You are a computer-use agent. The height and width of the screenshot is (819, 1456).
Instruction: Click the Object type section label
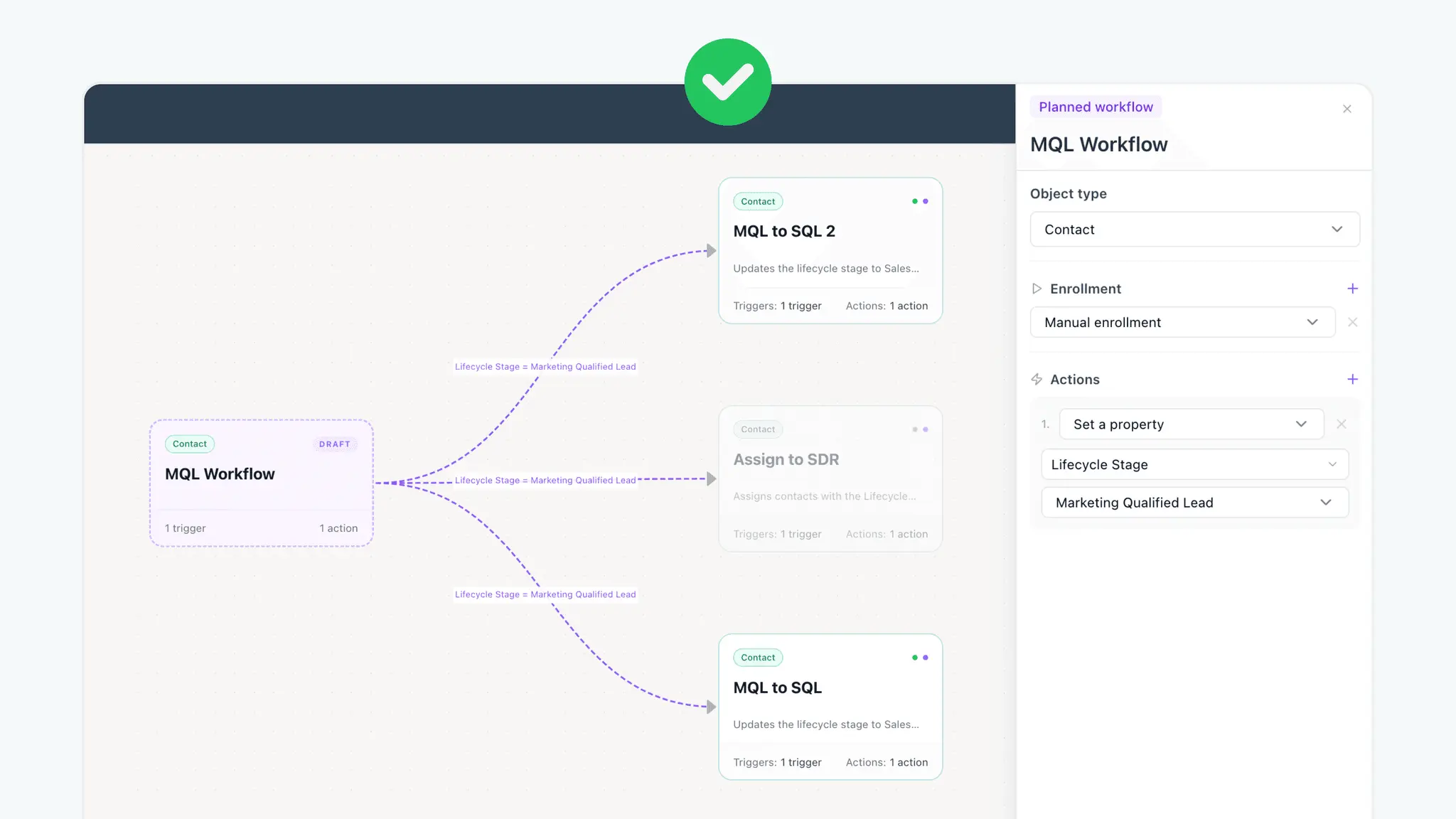point(1068,193)
